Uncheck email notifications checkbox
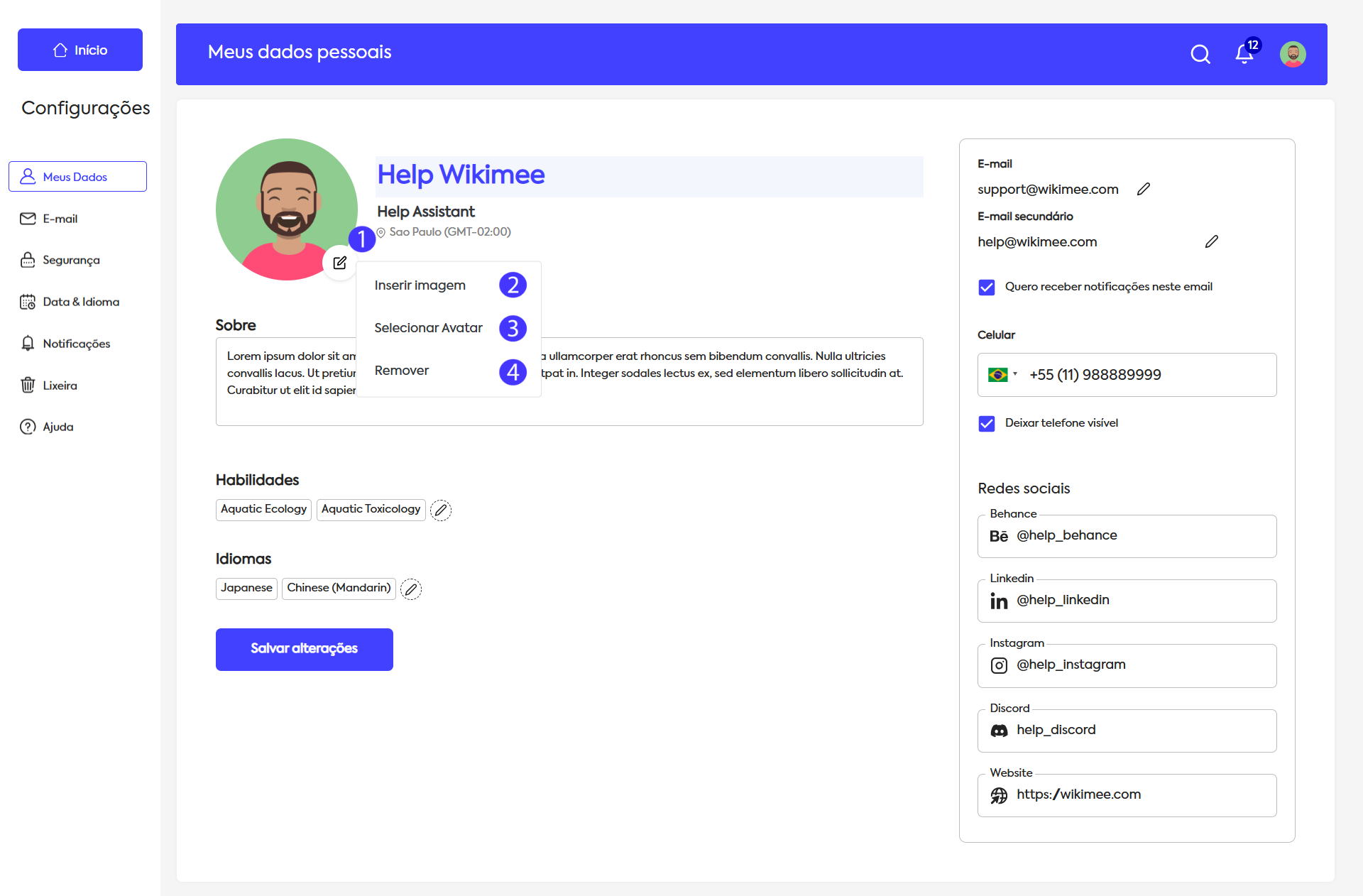1363x896 pixels. 986,287
